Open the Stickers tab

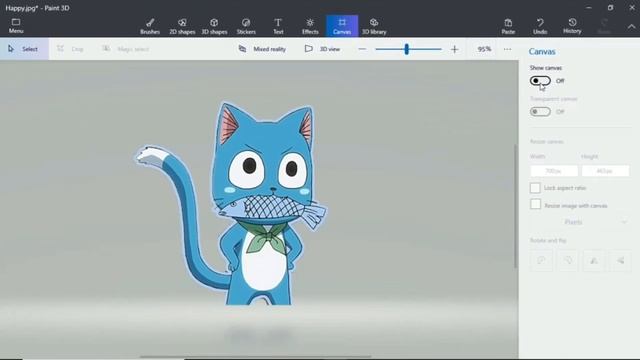(x=246, y=26)
